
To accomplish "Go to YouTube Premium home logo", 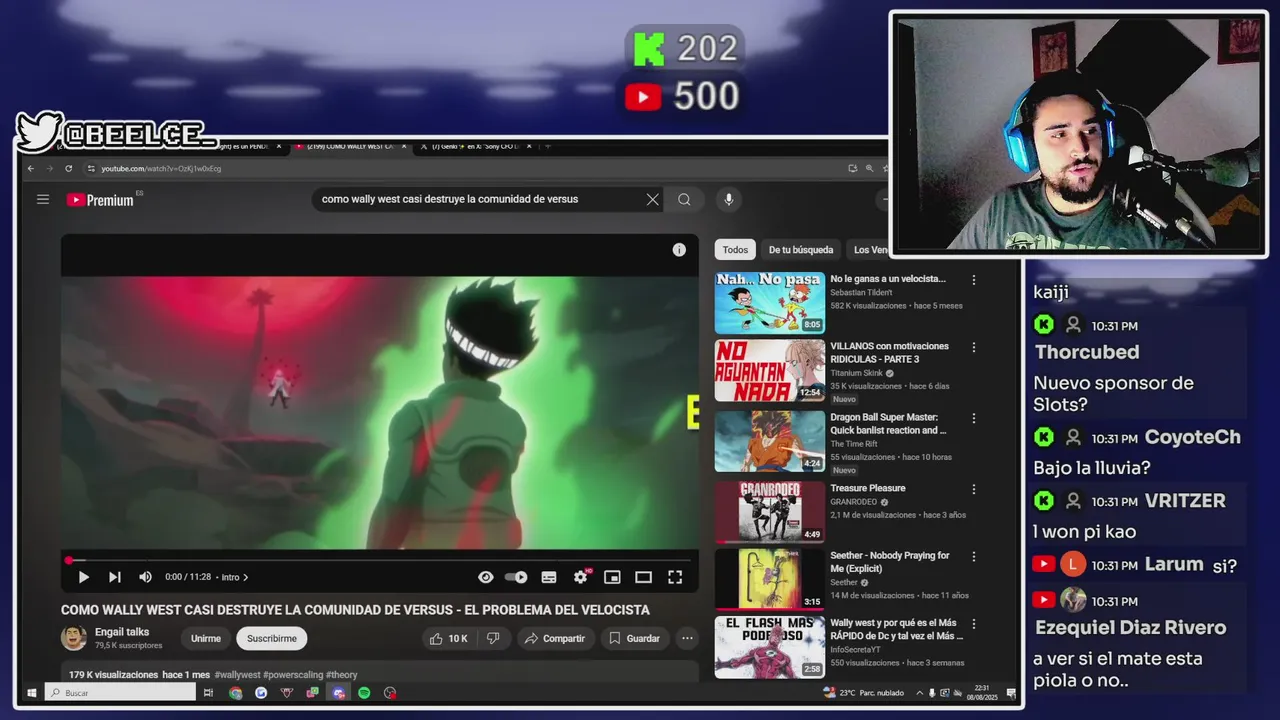I will (100, 200).
